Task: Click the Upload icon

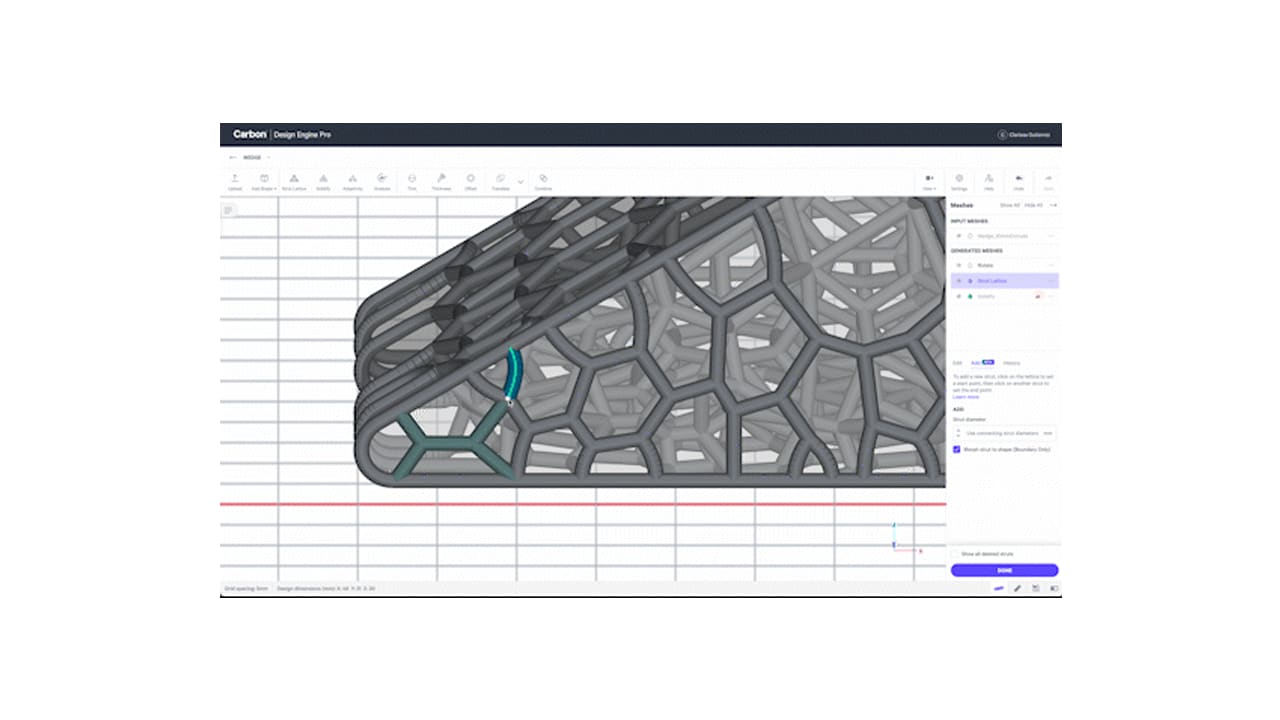Action: pos(234,180)
